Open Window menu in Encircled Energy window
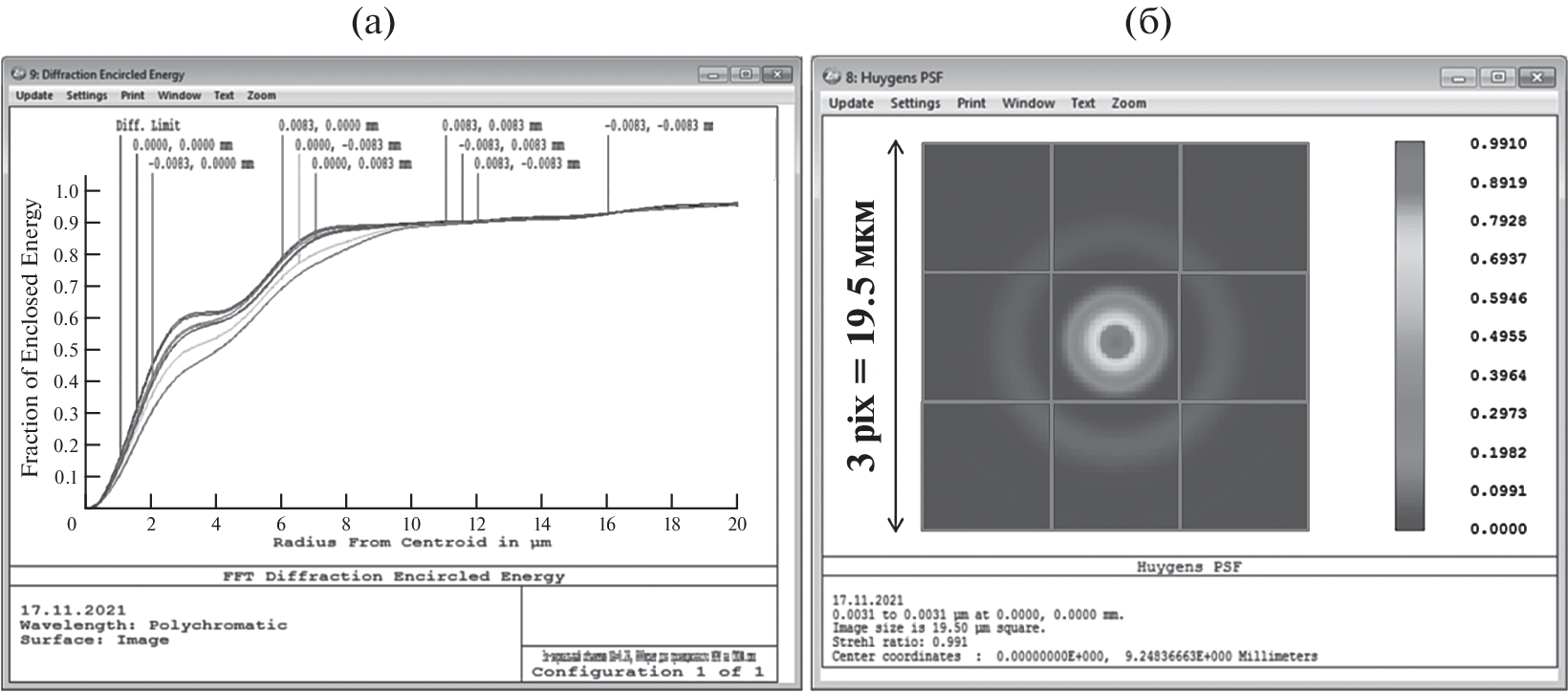This screenshot has width=1568, height=692. coord(179,96)
